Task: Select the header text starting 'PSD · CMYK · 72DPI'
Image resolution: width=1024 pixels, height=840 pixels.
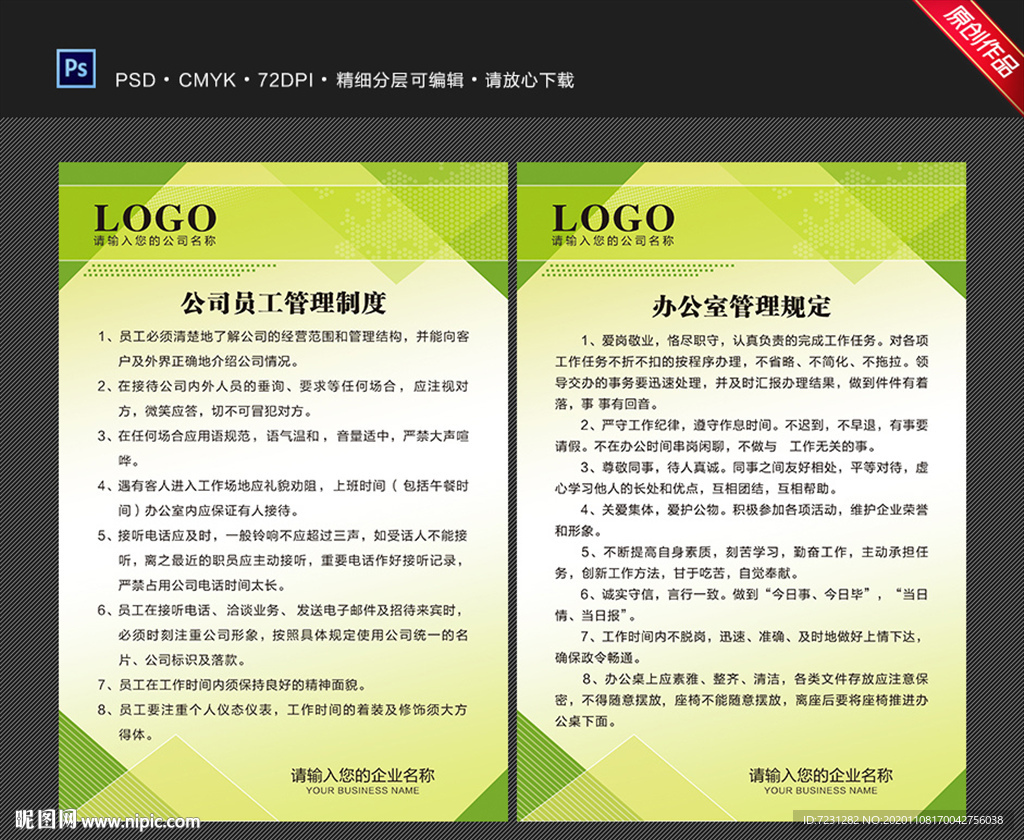Action: [344, 80]
